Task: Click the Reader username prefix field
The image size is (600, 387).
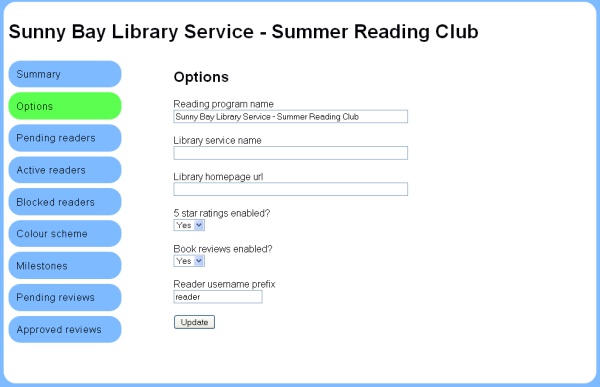Action: (218, 297)
